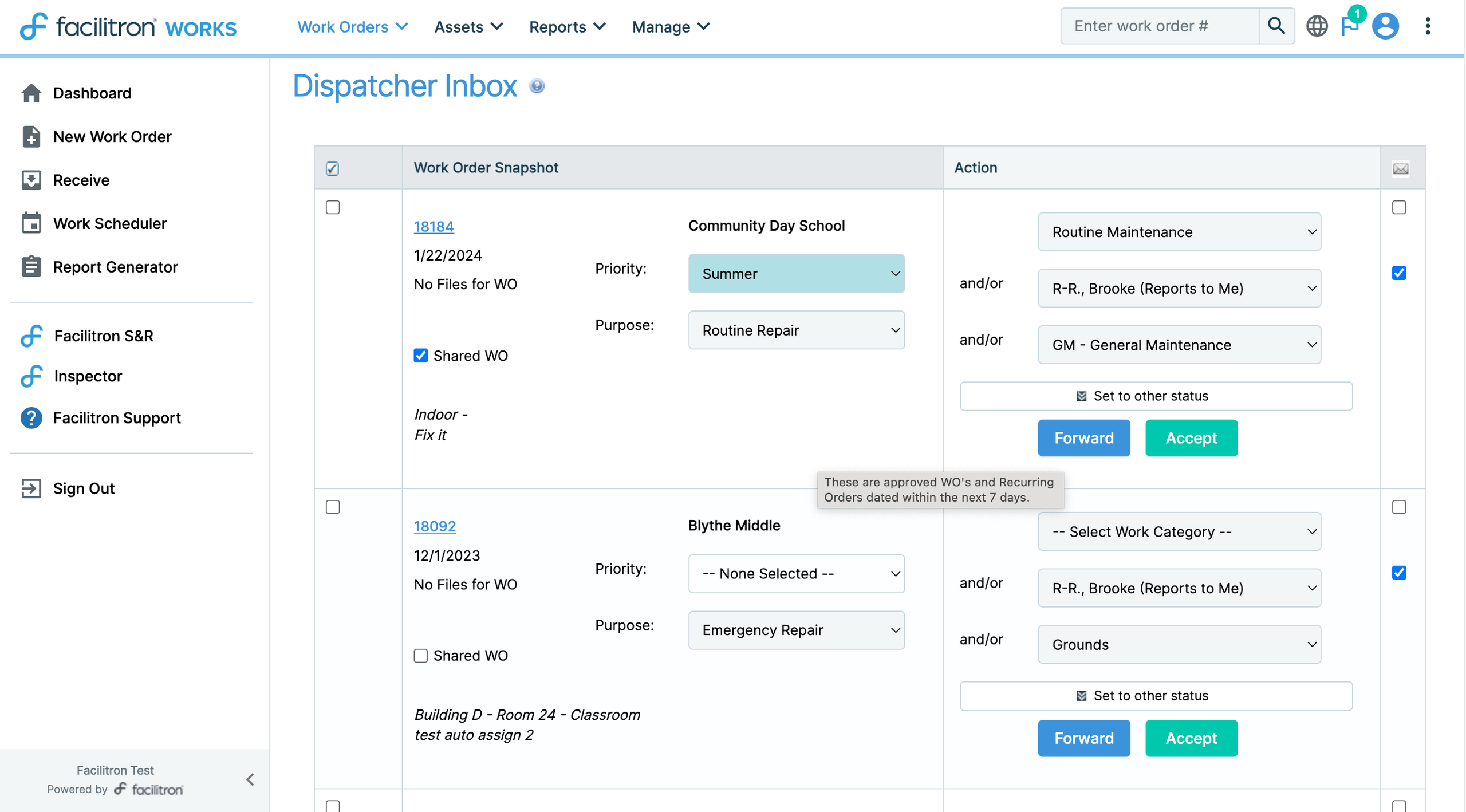Click the Dispatcher Inbox help icon
This screenshot has height=812, width=1466.
coord(537,86)
